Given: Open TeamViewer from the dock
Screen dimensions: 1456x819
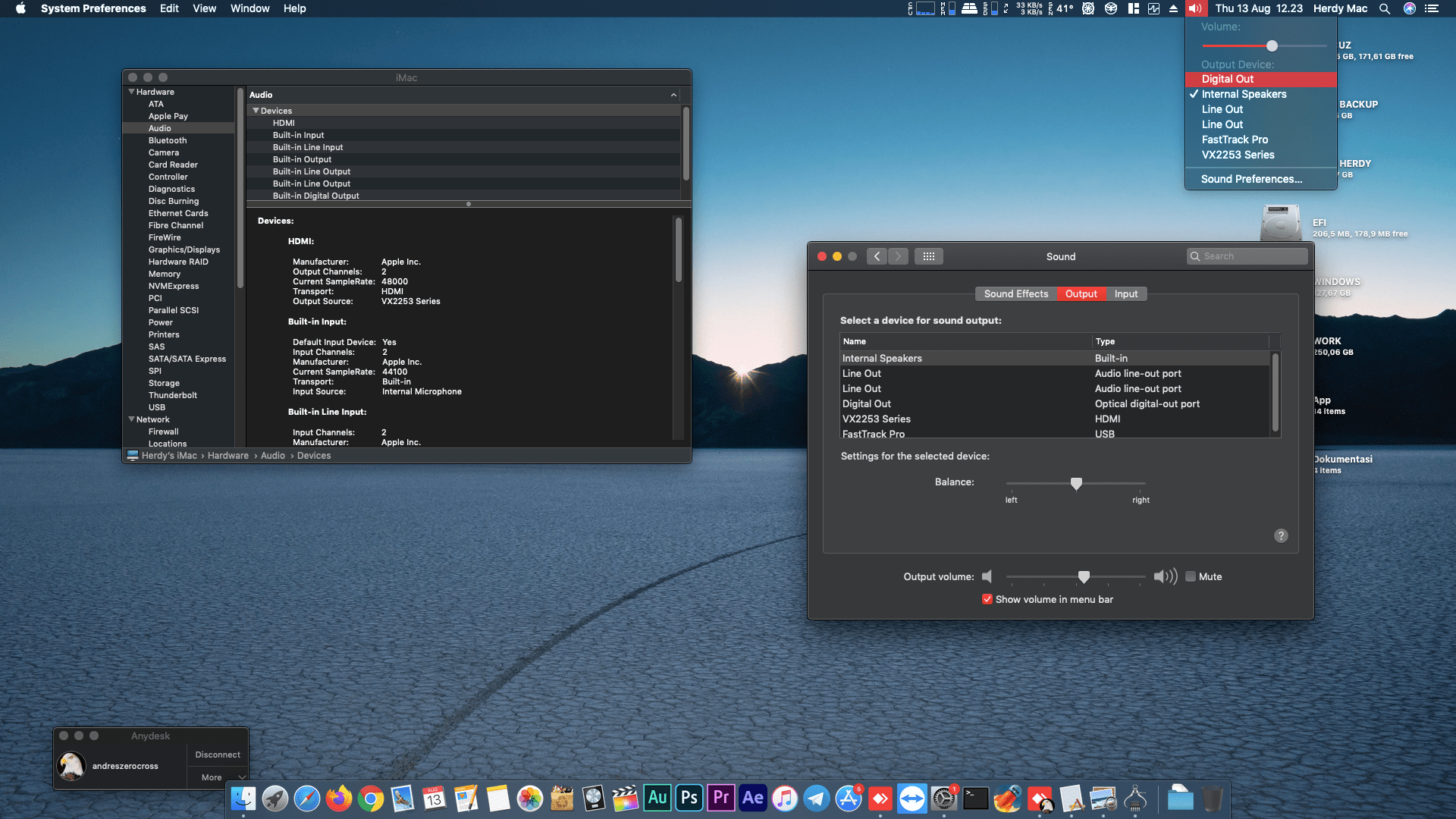Looking at the screenshot, I should pyautogui.click(x=912, y=799).
